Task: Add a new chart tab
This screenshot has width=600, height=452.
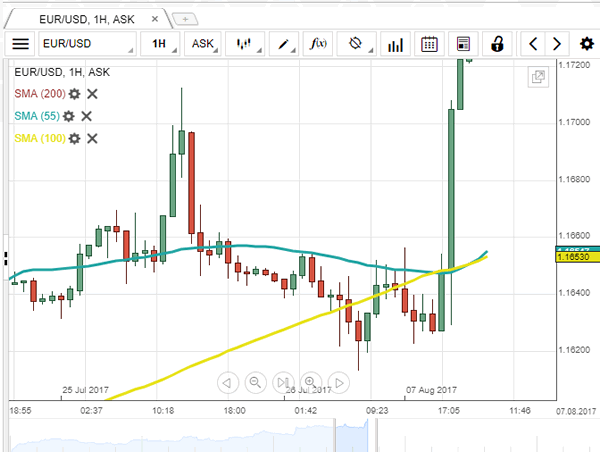Action: [185, 19]
